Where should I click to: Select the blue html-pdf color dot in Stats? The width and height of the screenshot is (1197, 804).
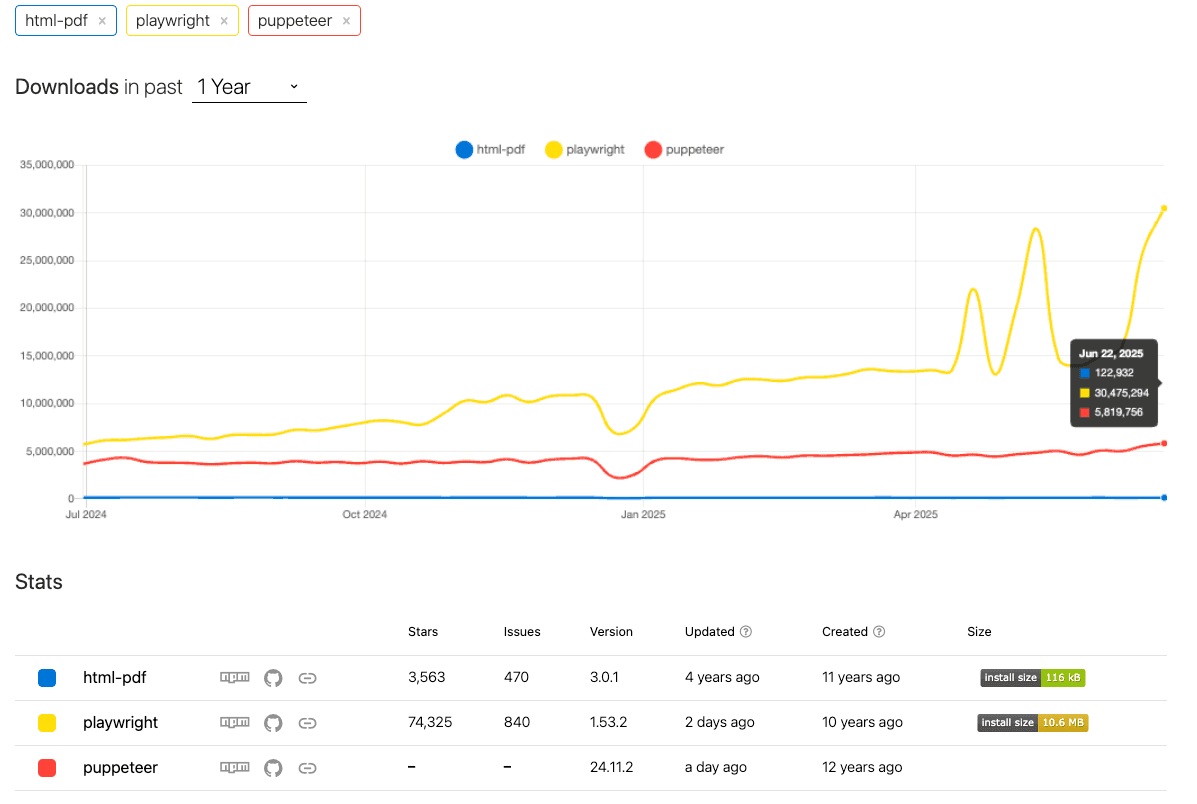click(x=46, y=677)
